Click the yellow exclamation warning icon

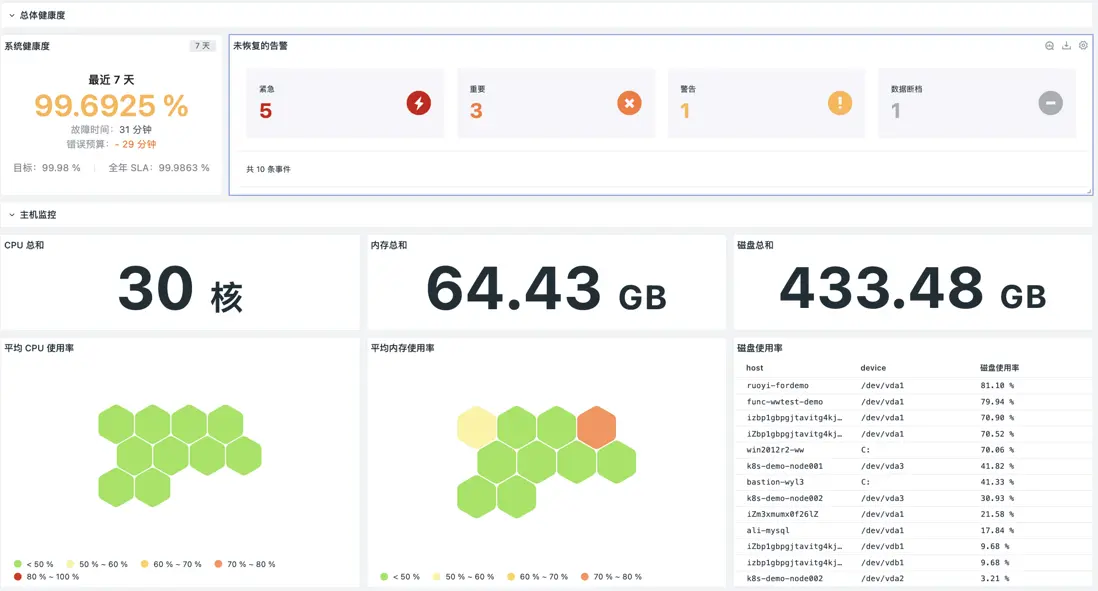840,103
